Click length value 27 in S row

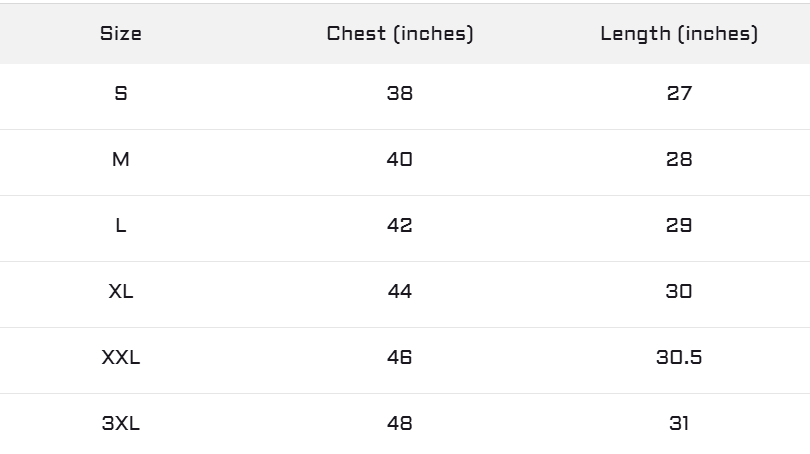point(679,93)
